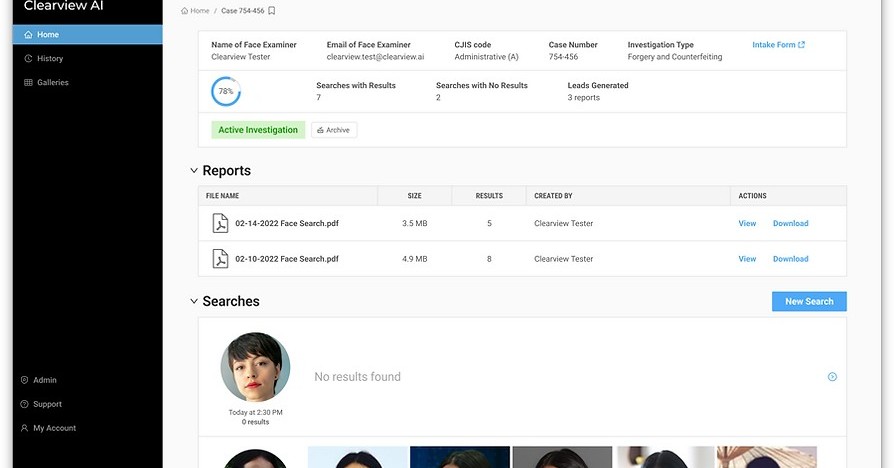Screen dimensions: 894x468
Task: Download the 02-10-2022 Face Search report
Action: click(790, 259)
